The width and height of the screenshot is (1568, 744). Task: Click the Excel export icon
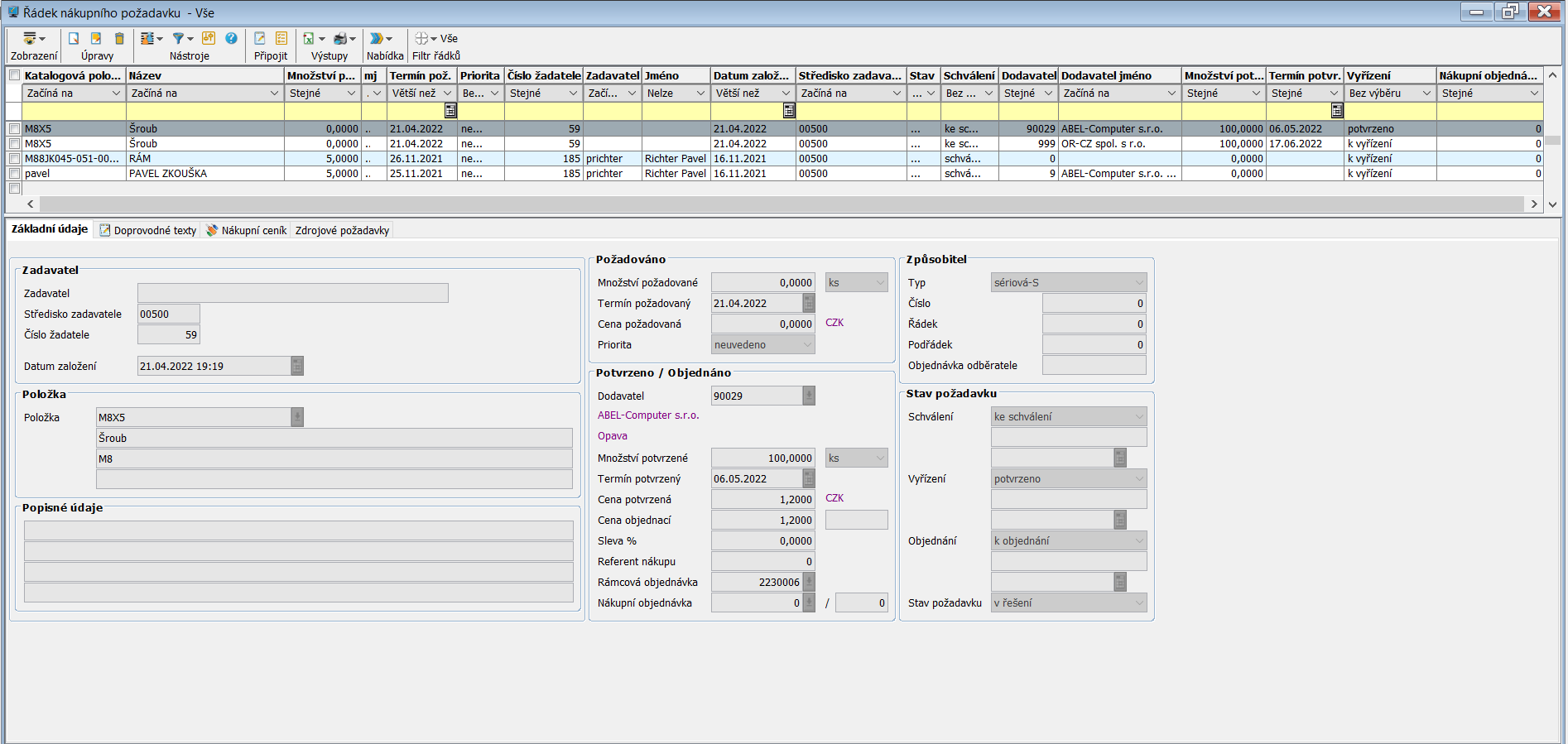tap(309, 39)
